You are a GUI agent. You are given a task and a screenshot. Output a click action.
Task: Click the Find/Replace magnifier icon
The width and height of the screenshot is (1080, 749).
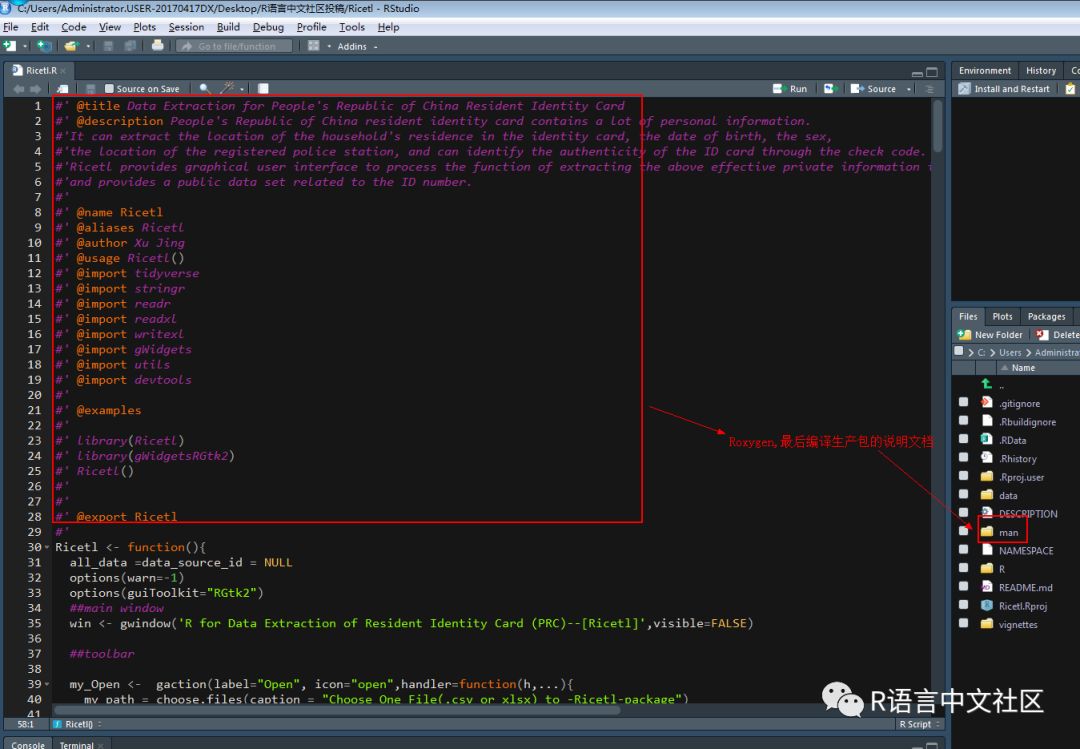pos(204,89)
